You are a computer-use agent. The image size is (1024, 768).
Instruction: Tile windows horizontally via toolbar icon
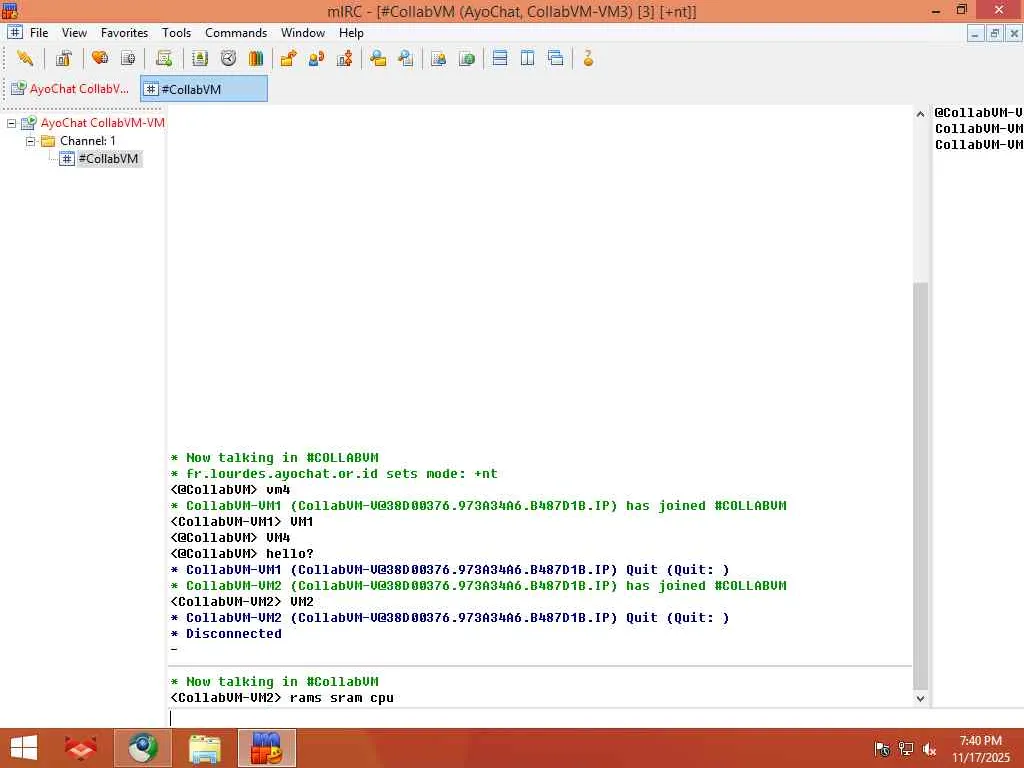click(x=500, y=59)
